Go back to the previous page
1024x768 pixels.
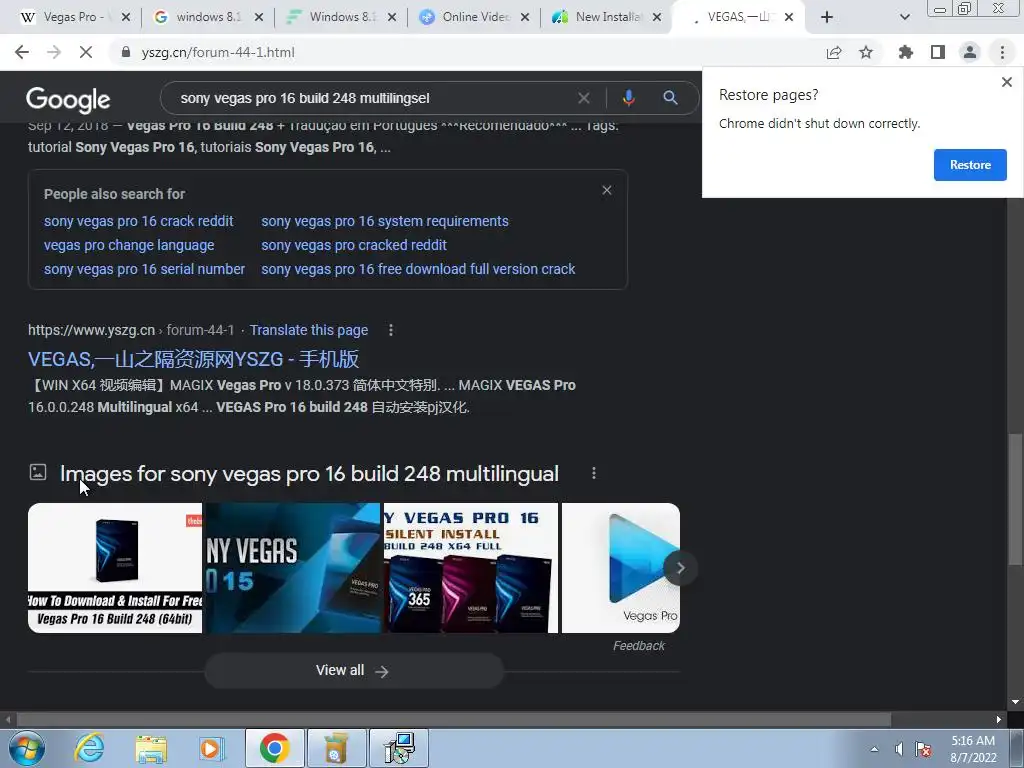coord(22,52)
